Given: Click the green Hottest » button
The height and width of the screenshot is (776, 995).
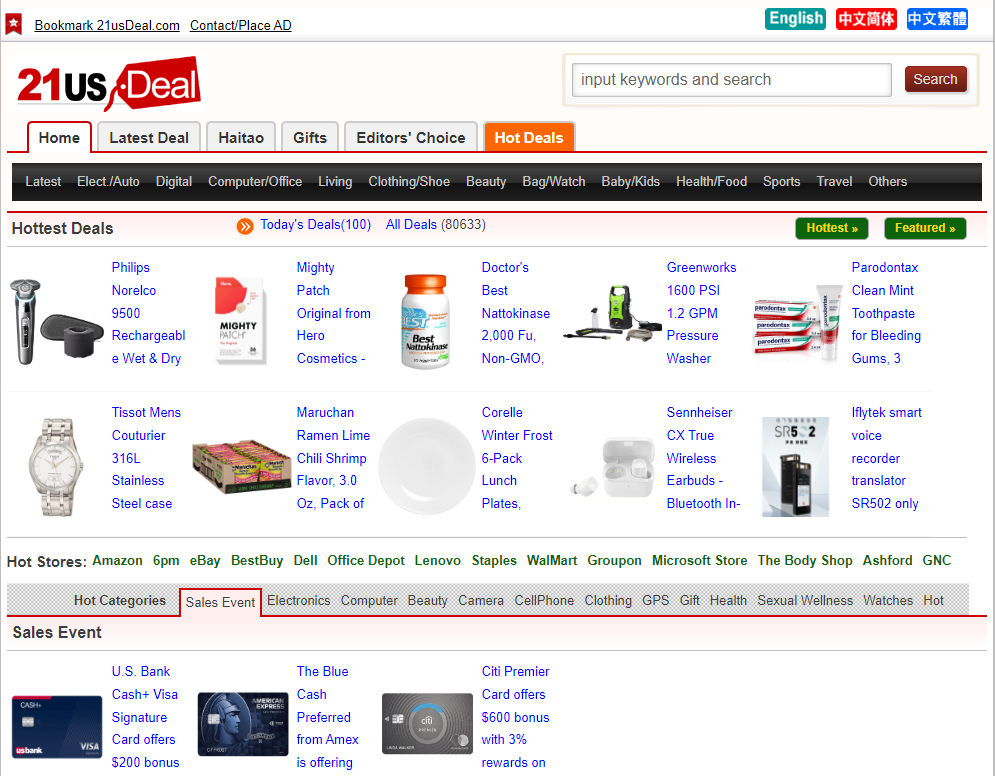Looking at the screenshot, I should coord(832,228).
